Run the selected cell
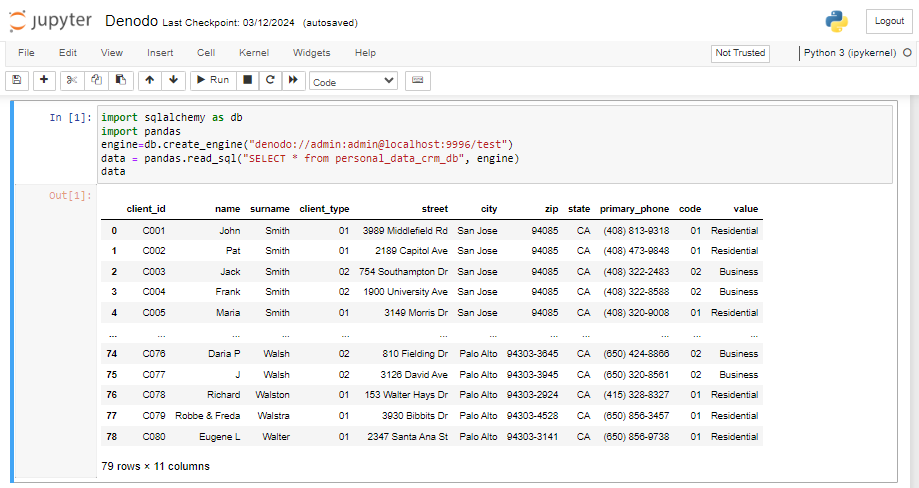The image size is (919, 488). [213, 80]
